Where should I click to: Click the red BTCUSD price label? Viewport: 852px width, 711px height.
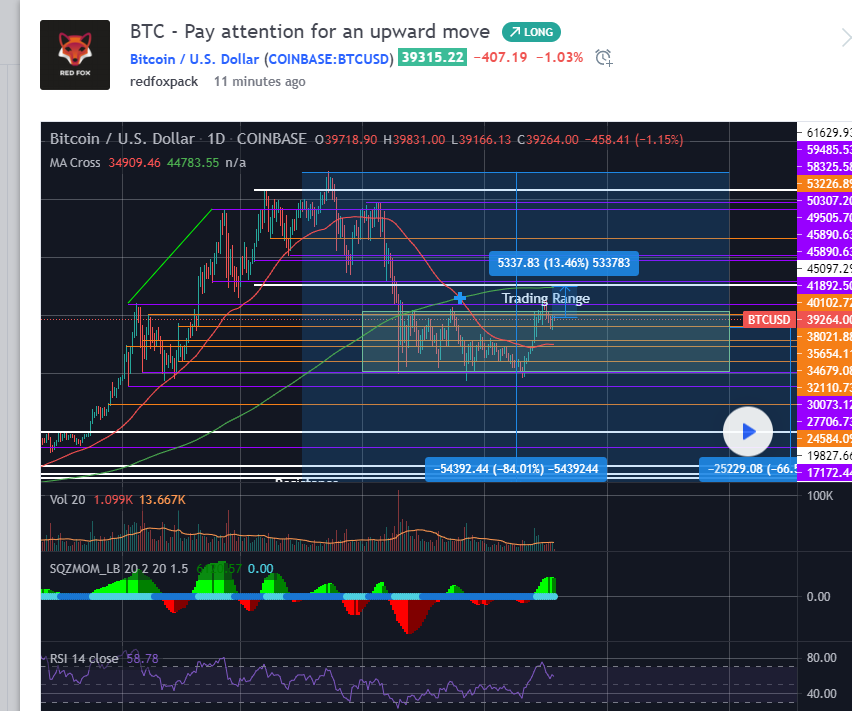point(769,320)
